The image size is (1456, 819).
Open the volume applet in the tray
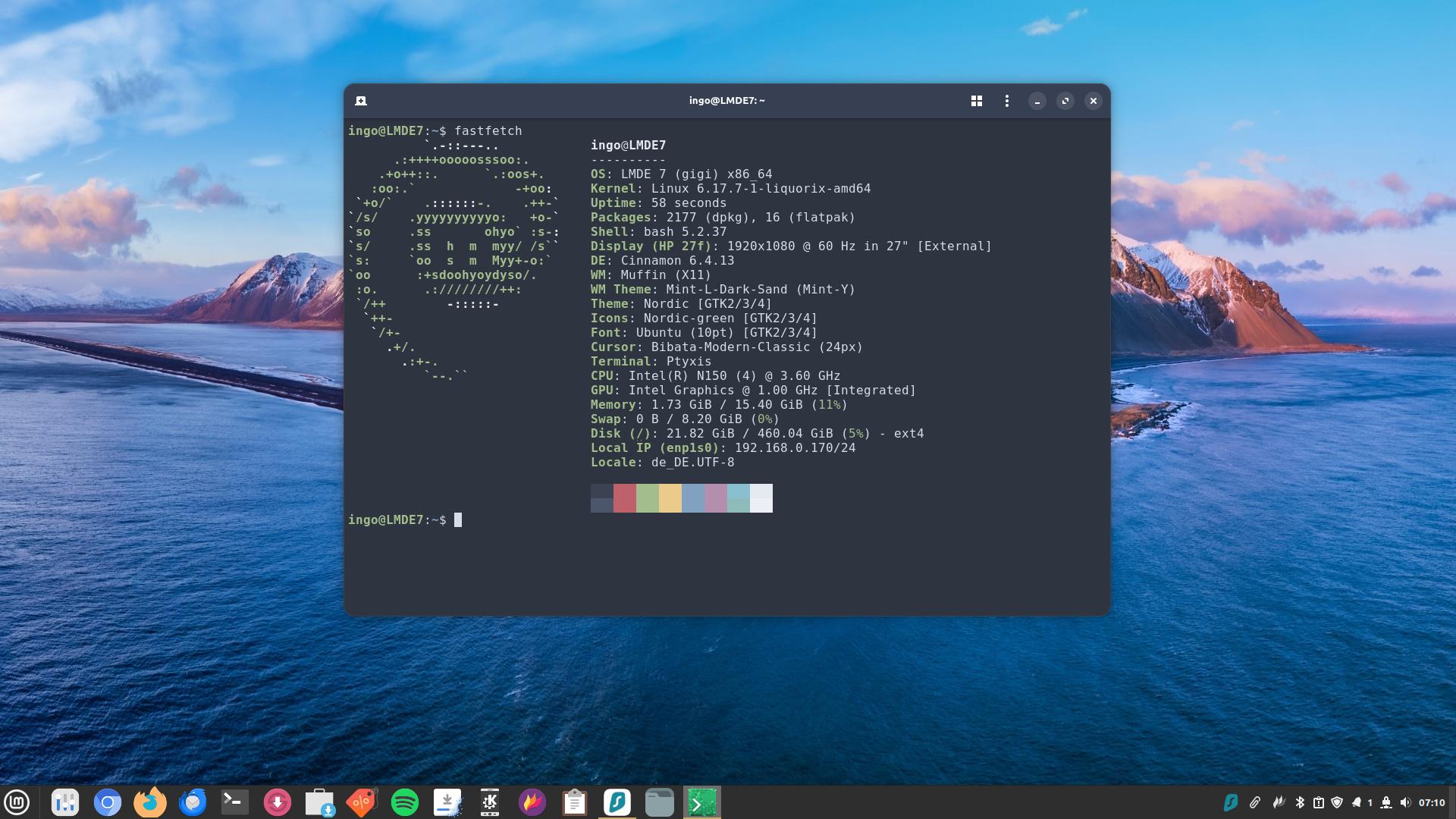1405,802
